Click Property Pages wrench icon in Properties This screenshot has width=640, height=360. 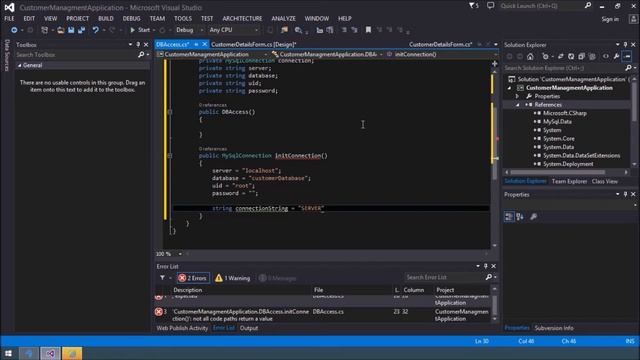tap(533, 217)
